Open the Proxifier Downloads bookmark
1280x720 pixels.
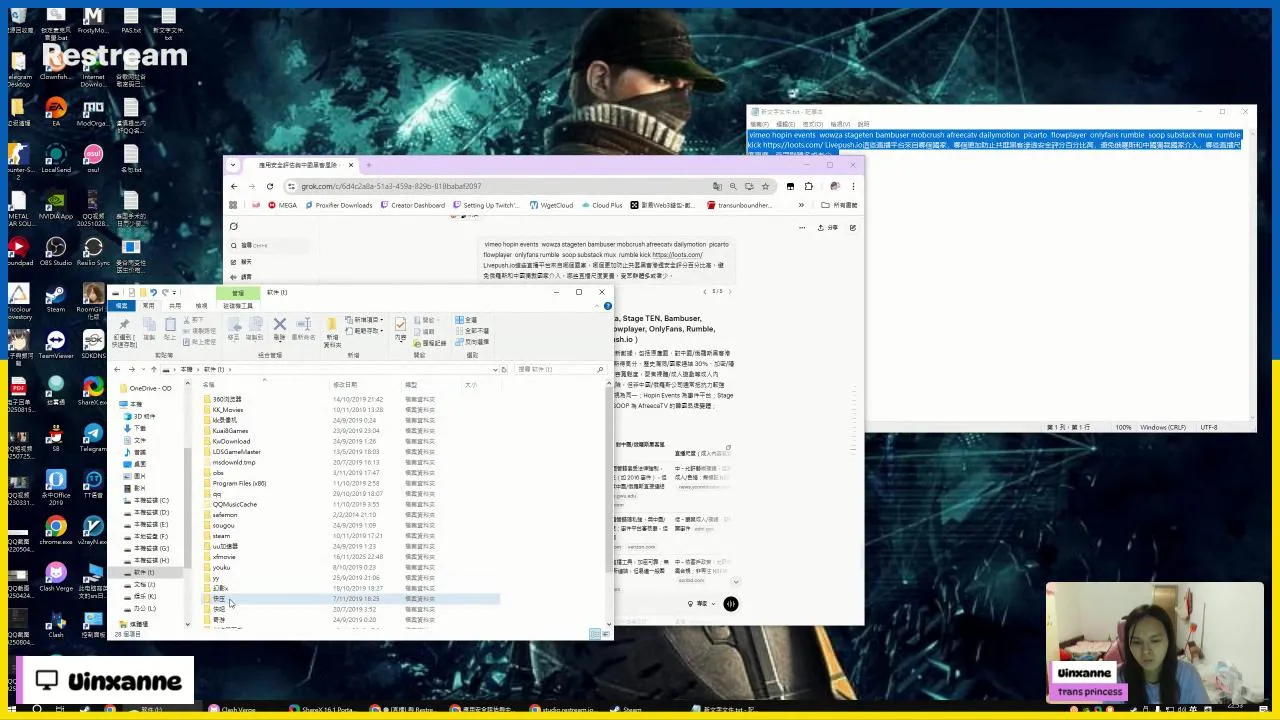tap(338, 205)
